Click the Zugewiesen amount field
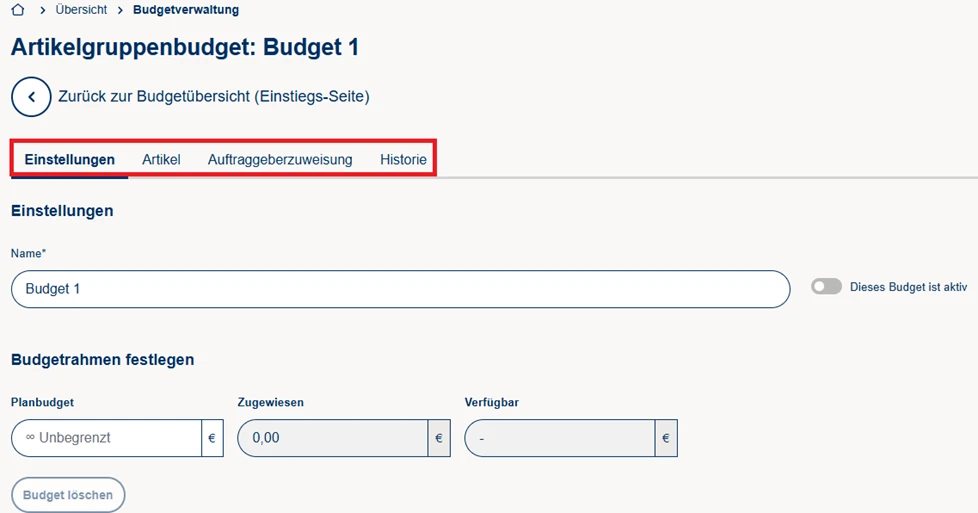The image size is (978, 513). (x=332, y=438)
